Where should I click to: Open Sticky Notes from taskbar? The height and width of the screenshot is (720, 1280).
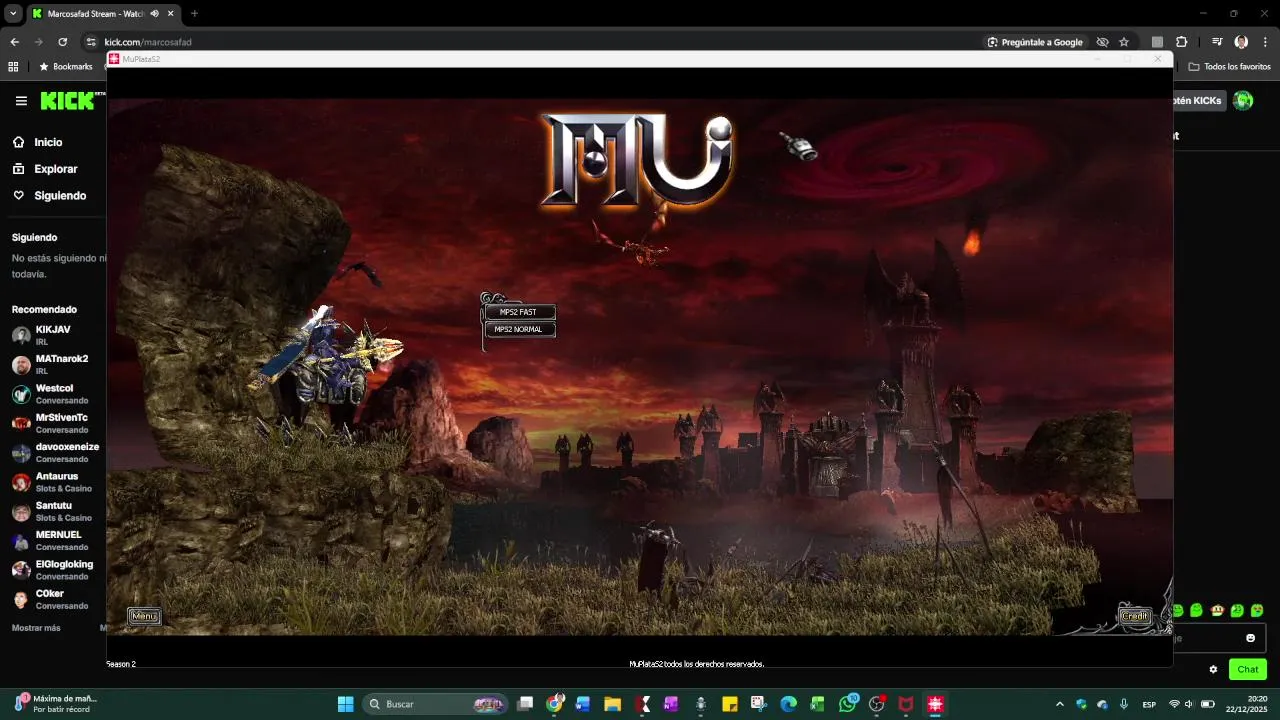[x=730, y=704]
